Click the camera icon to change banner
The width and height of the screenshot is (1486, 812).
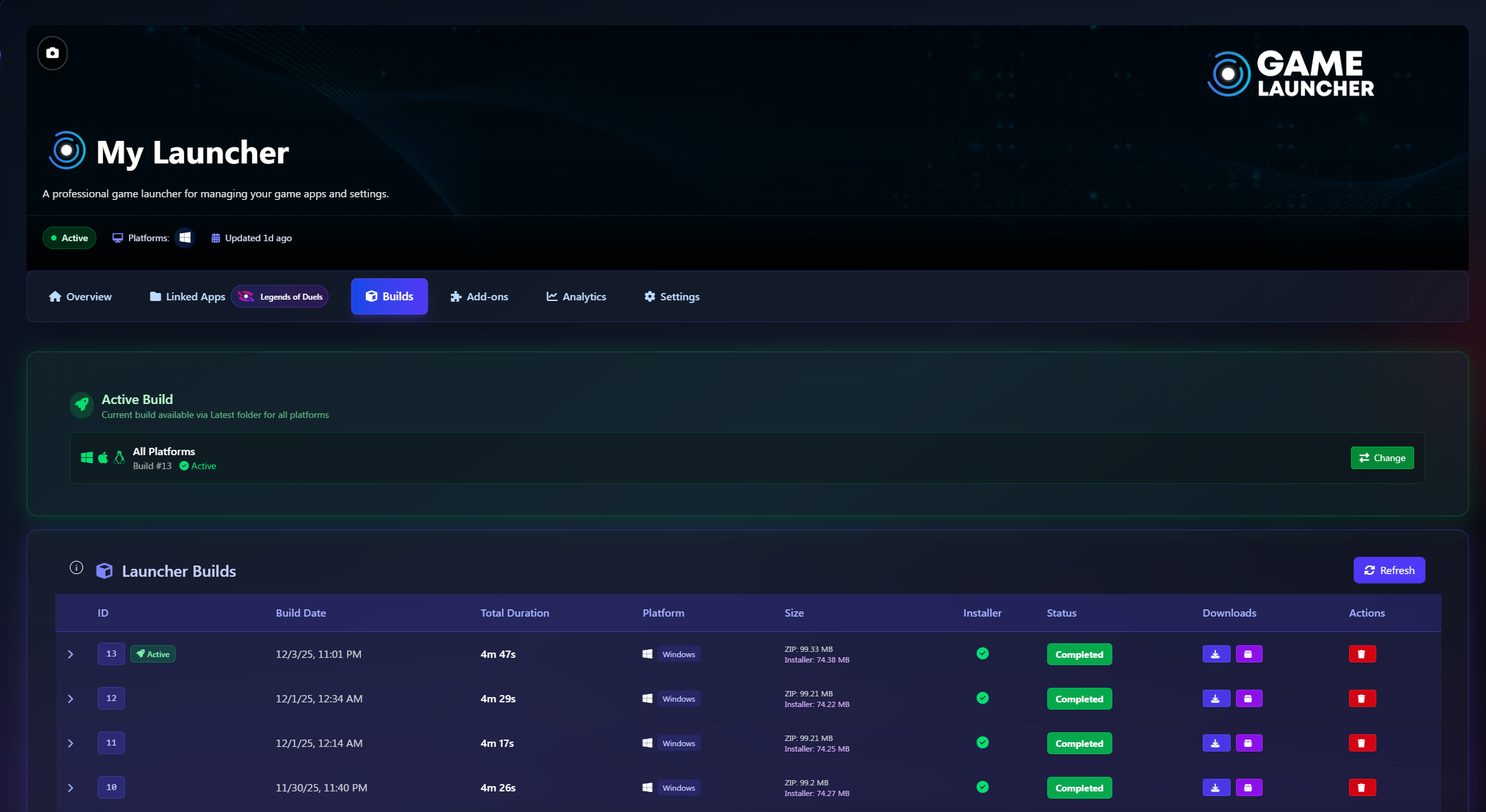[53, 53]
